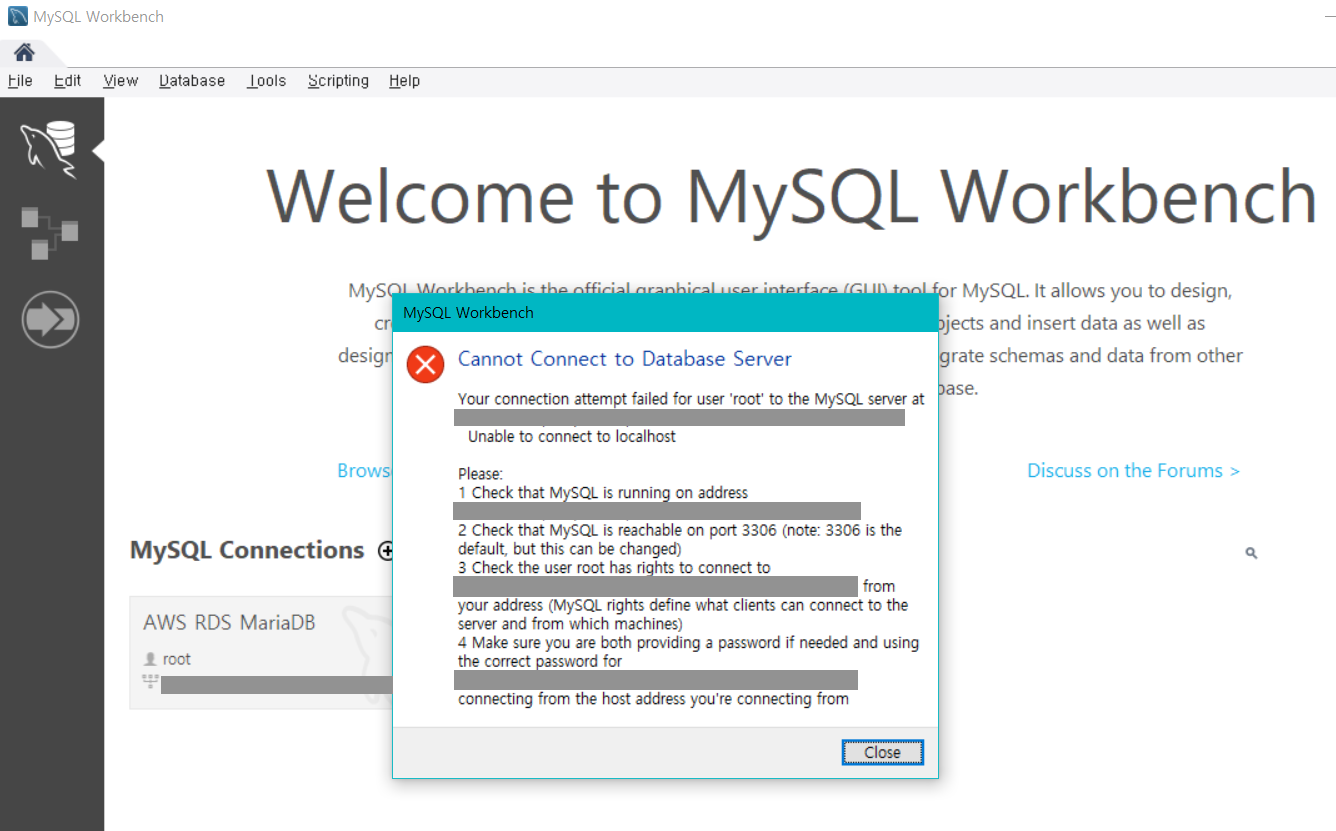Click the host address icon in the connection tile
The image size is (1336, 831).
[150, 681]
